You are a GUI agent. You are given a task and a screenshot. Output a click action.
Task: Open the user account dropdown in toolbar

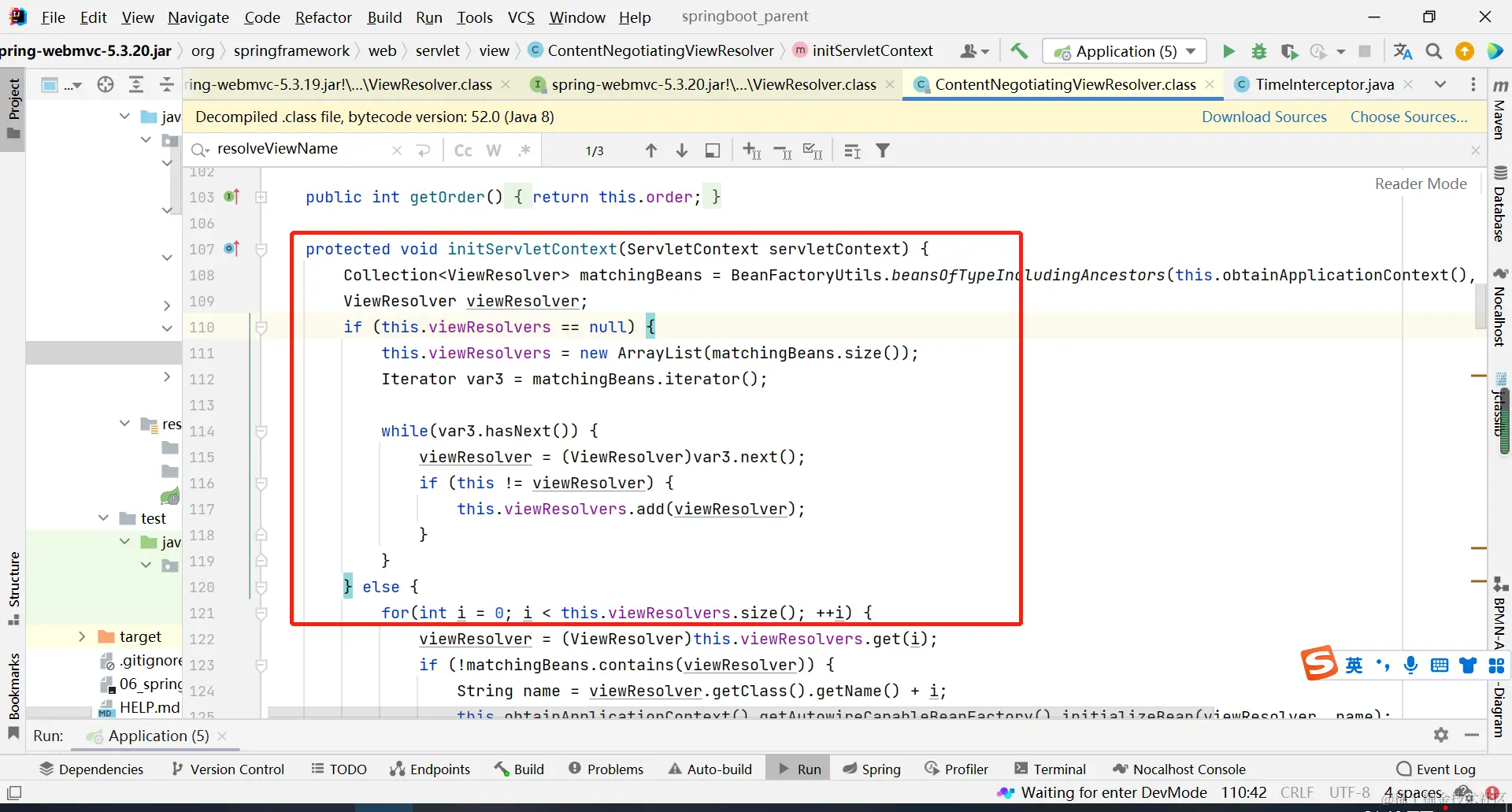coord(975,51)
